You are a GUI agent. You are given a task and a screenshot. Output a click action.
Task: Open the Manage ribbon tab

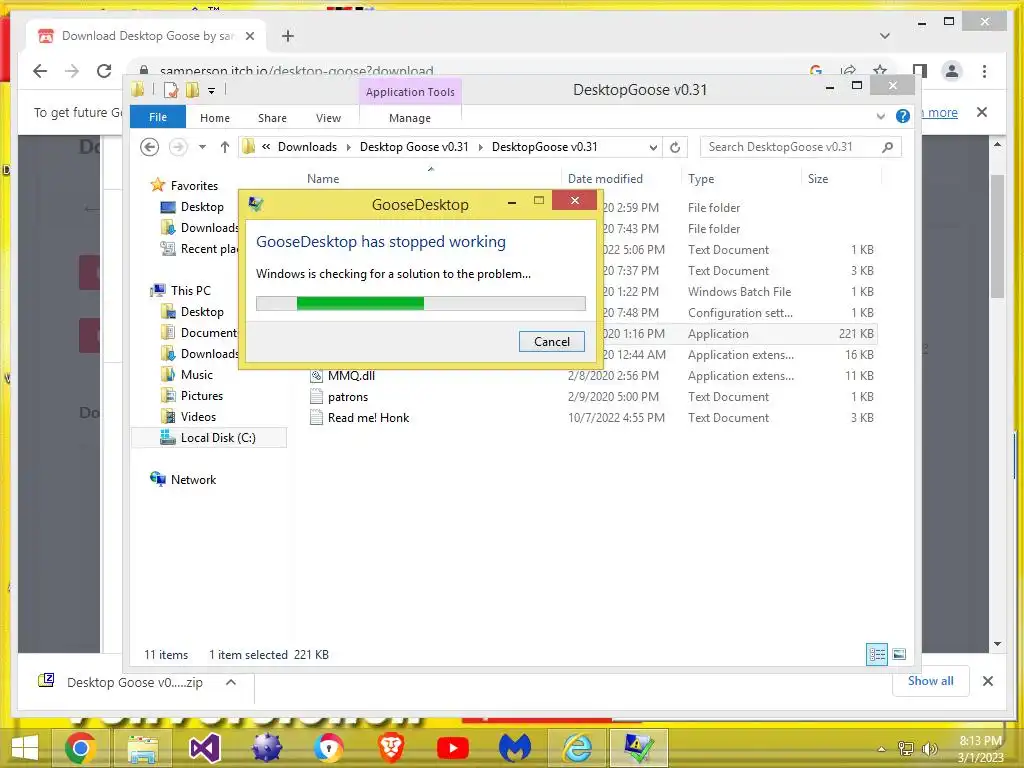tap(409, 118)
